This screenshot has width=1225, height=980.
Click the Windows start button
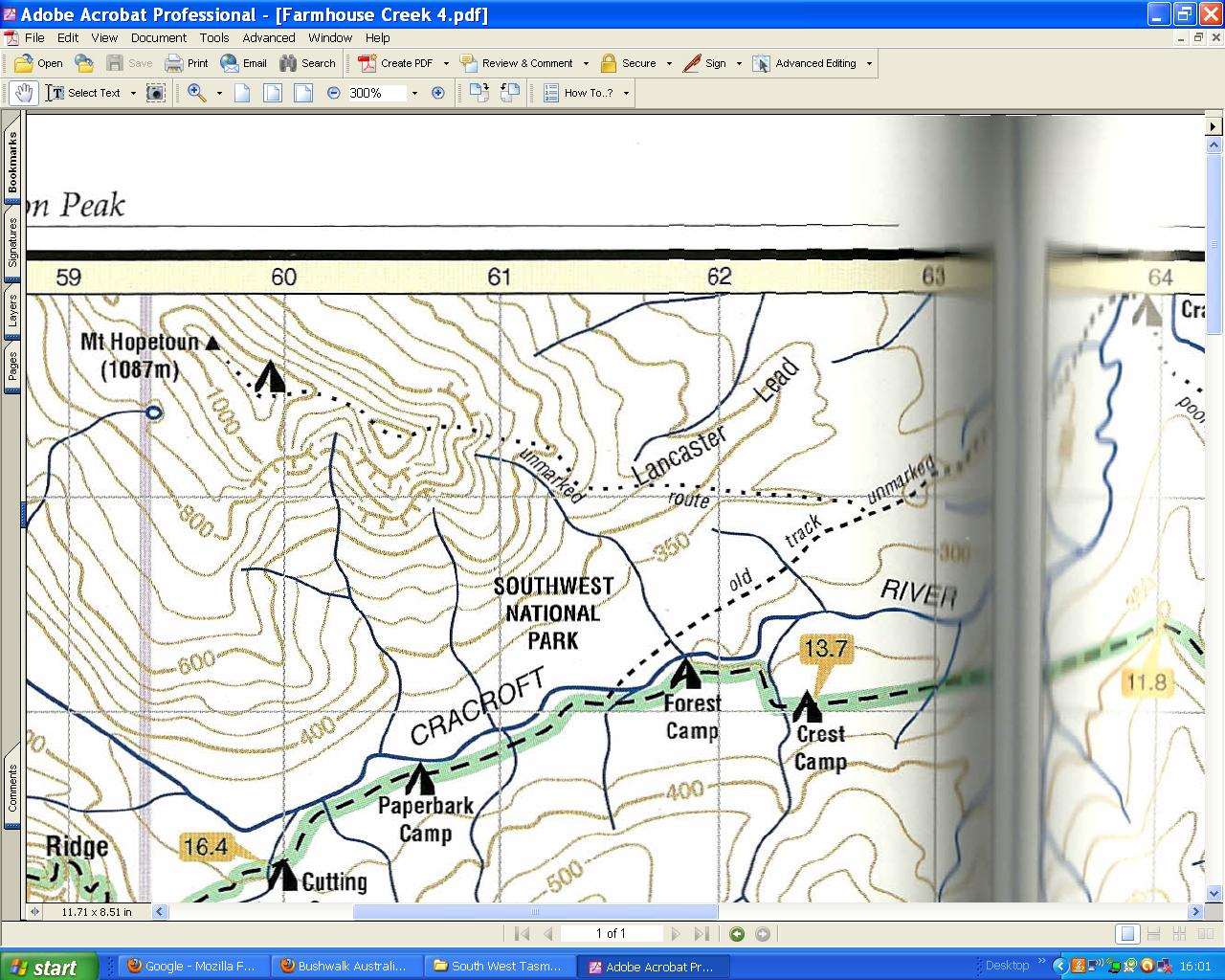coord(50,967)
